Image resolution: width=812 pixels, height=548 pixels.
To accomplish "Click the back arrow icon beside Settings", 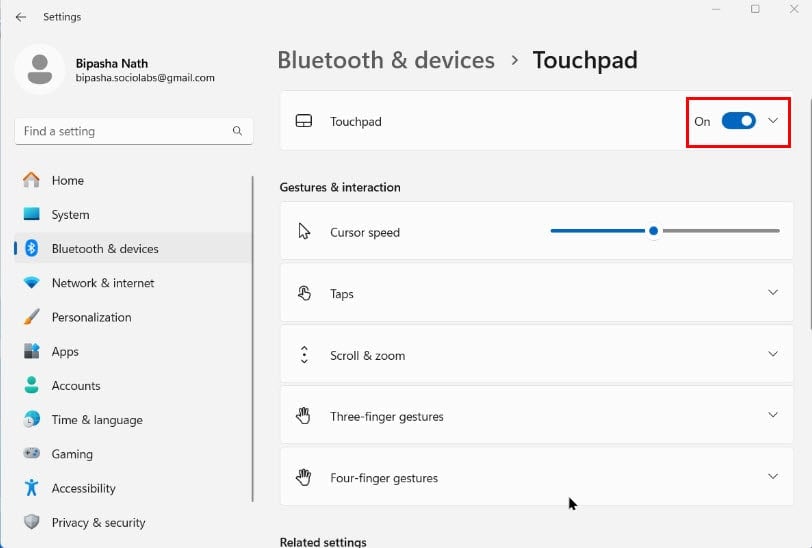I will tap(21, 17).
